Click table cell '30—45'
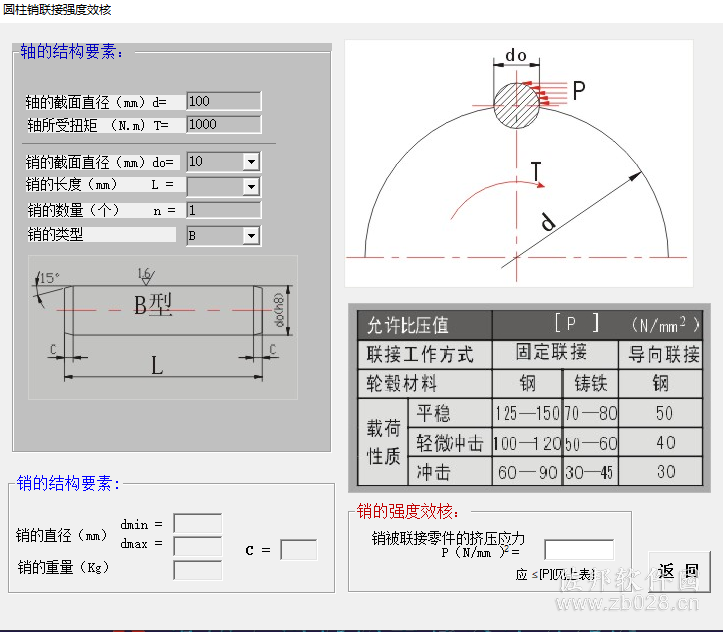 pyautogui.click(x=591, y=472)
